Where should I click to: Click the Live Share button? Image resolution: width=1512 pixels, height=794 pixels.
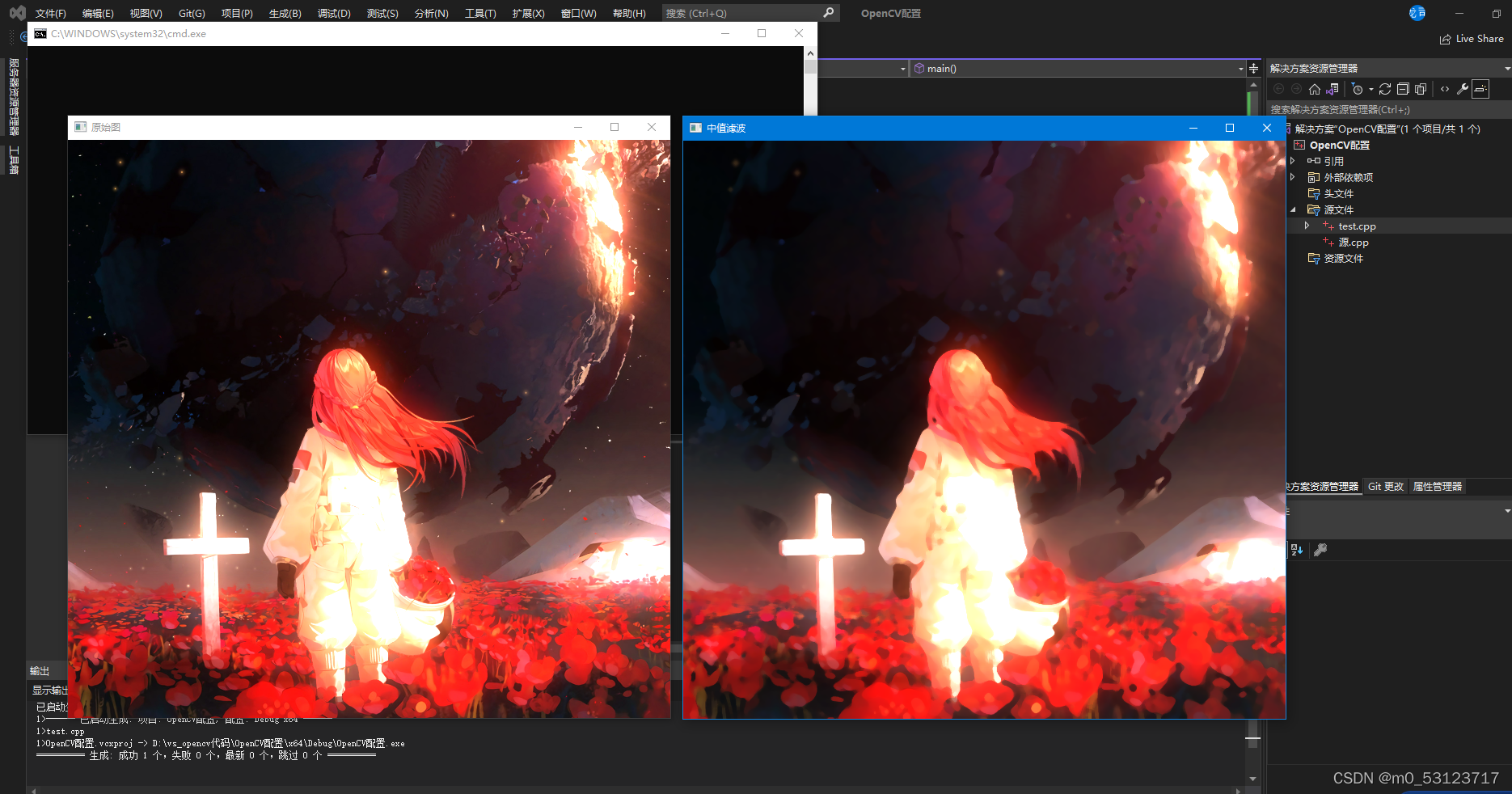pos(1472,39)
